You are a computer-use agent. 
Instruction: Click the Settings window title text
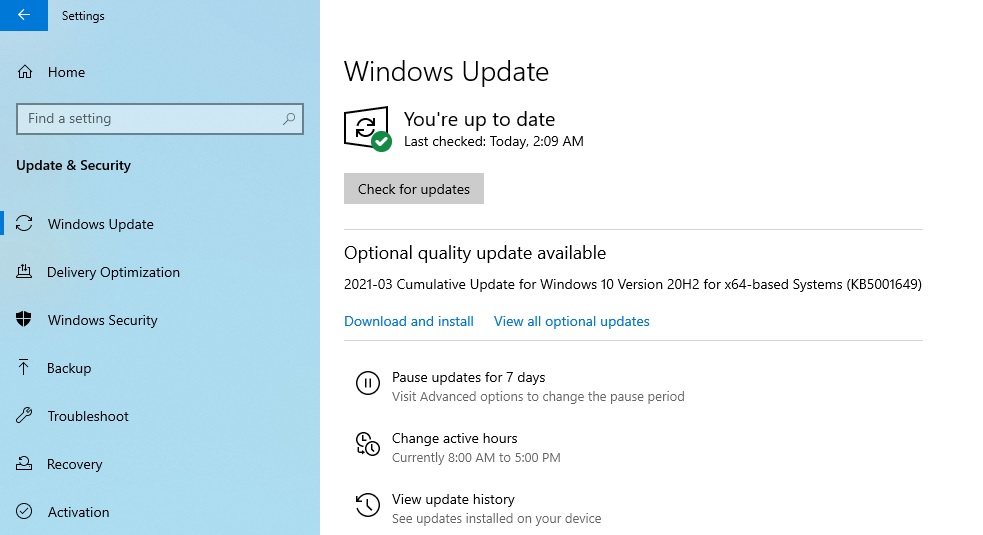point(83,16)
